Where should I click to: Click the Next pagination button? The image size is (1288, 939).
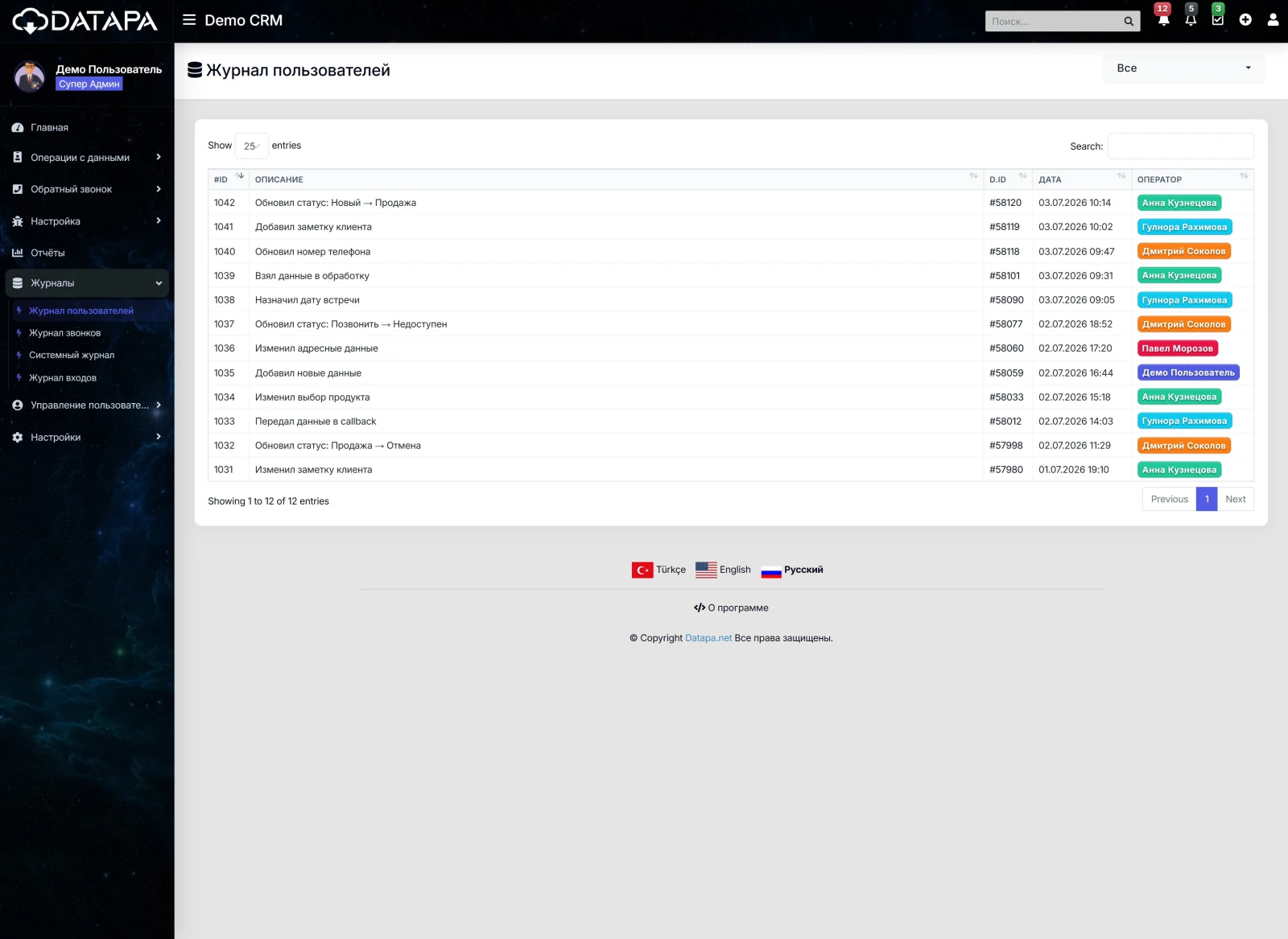pyautogui.click(x=1235, y=500)
